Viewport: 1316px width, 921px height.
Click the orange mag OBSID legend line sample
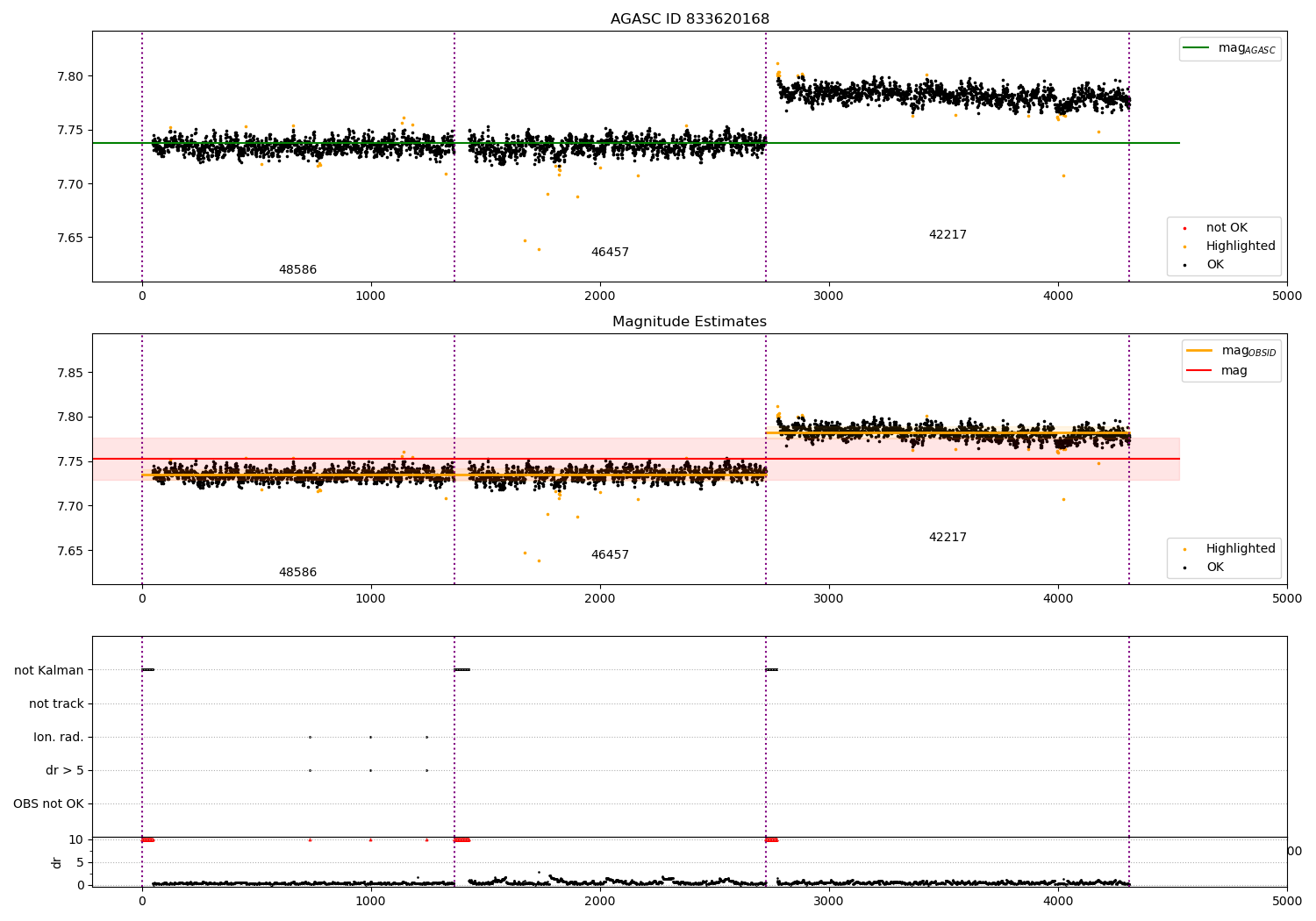click(1198, 350)
